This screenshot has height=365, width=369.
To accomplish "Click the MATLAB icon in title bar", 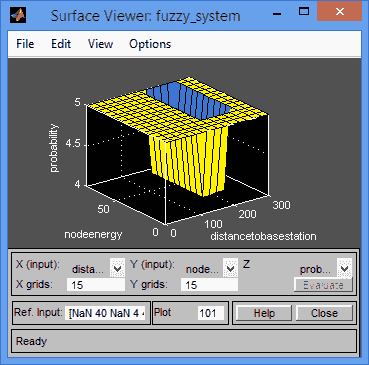I will [18, 15].
